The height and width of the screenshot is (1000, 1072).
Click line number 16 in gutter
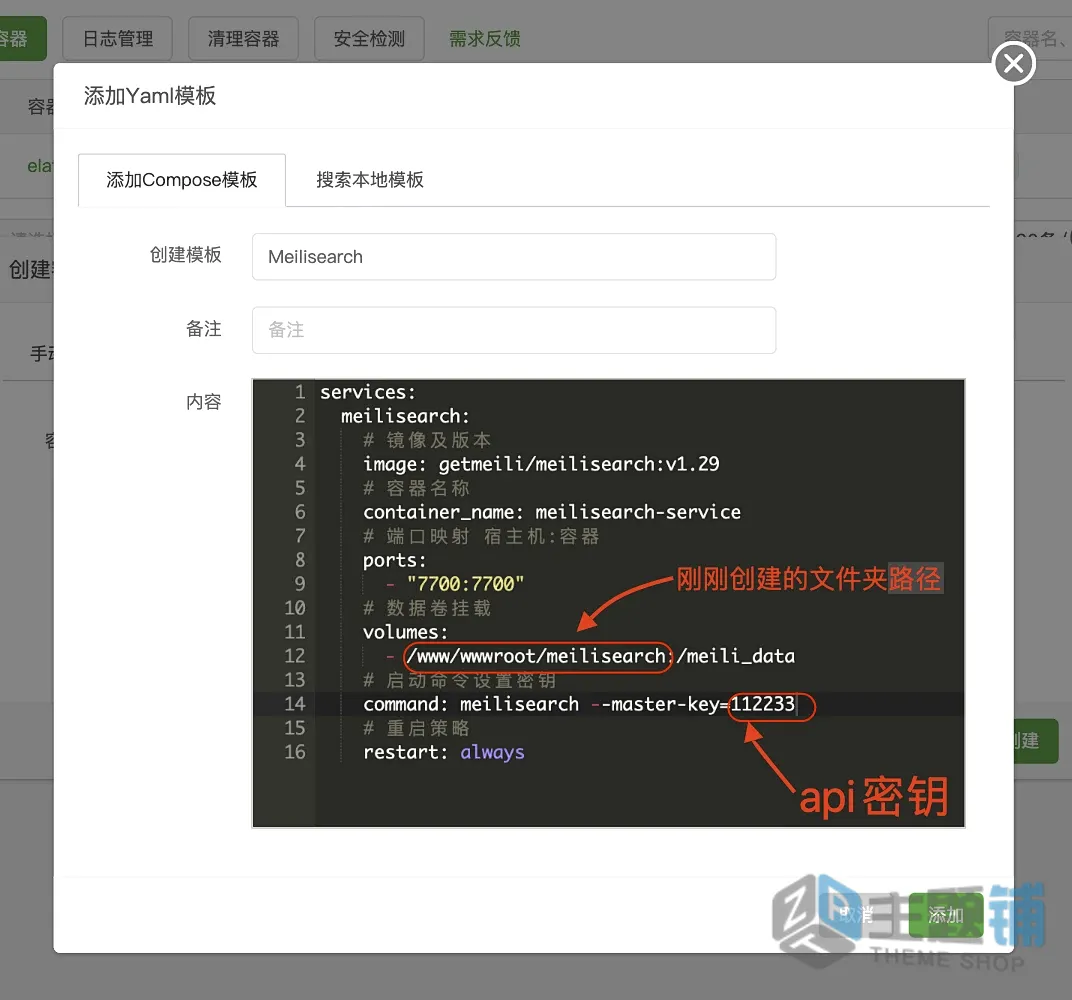pos(295,753)
